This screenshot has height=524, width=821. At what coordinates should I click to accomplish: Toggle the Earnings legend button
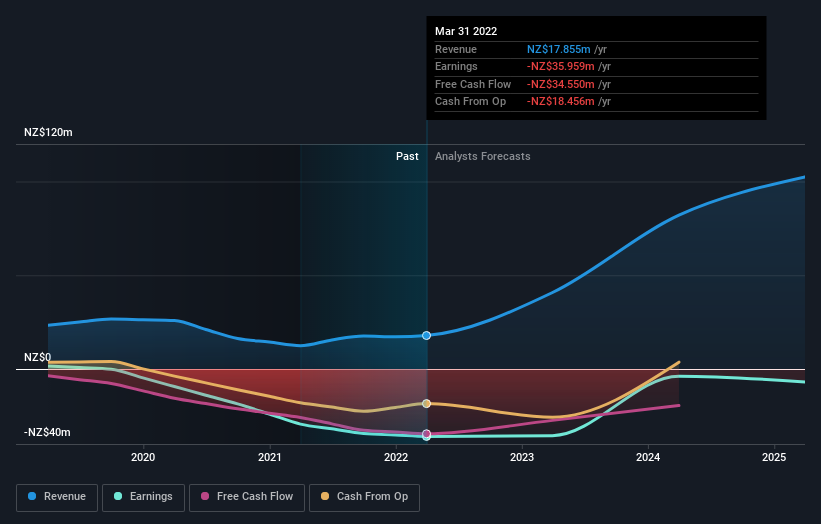point(143,497)
